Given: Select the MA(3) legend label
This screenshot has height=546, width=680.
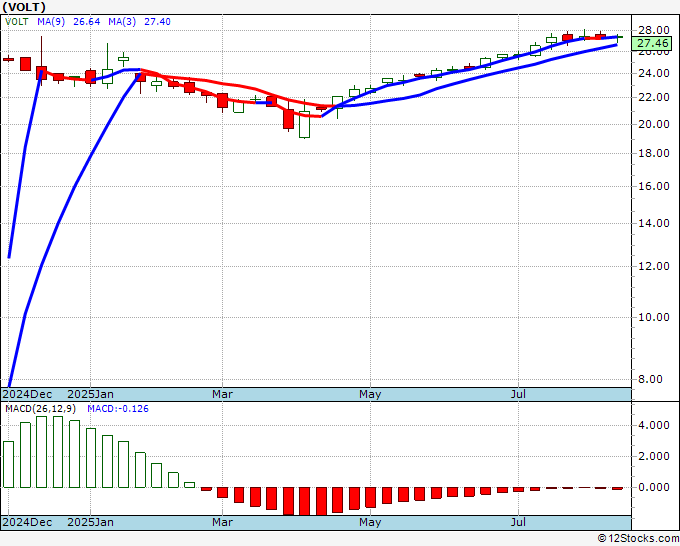Looking at the screenshot, I should pyautogui.click(x=122, y=22).
